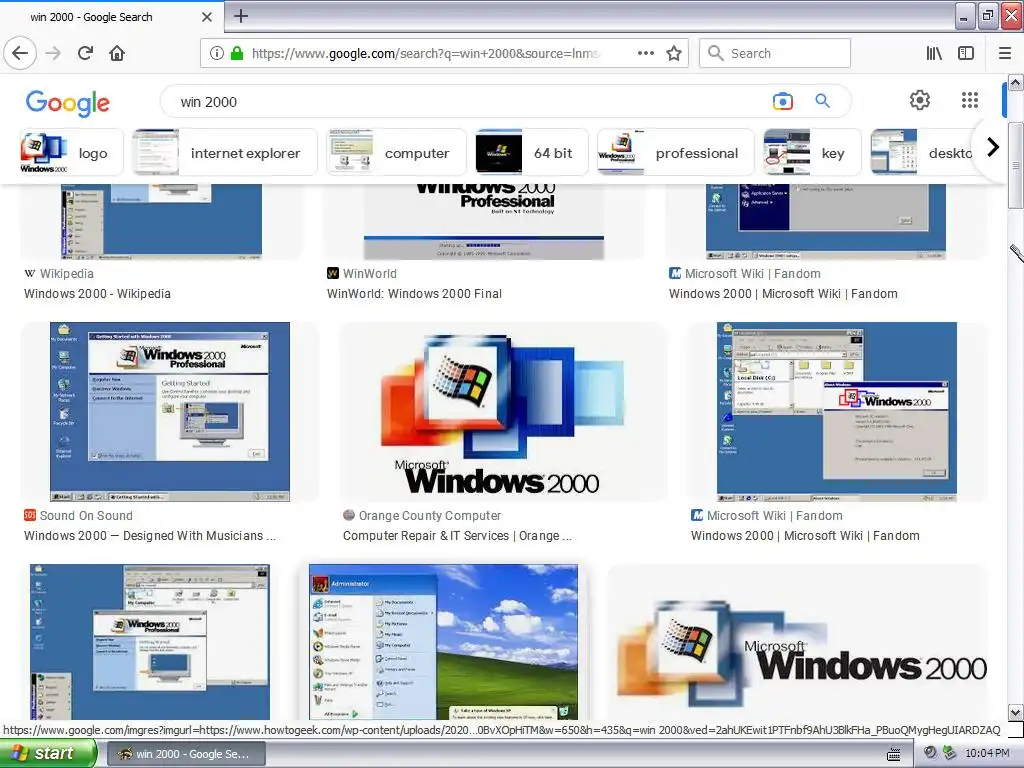Open the Windows XP bliss desktop thumbnail
Image resolution: width=1024 pixels, height=768 pixels.
coord(443,642)
